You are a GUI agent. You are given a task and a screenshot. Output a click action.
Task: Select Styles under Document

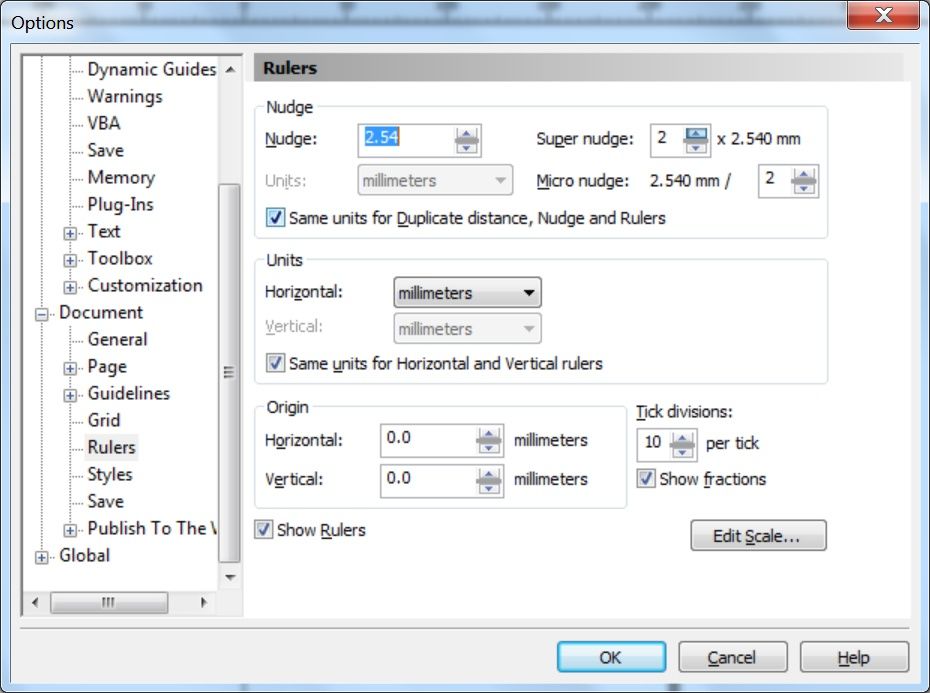[x=110, y=474]
